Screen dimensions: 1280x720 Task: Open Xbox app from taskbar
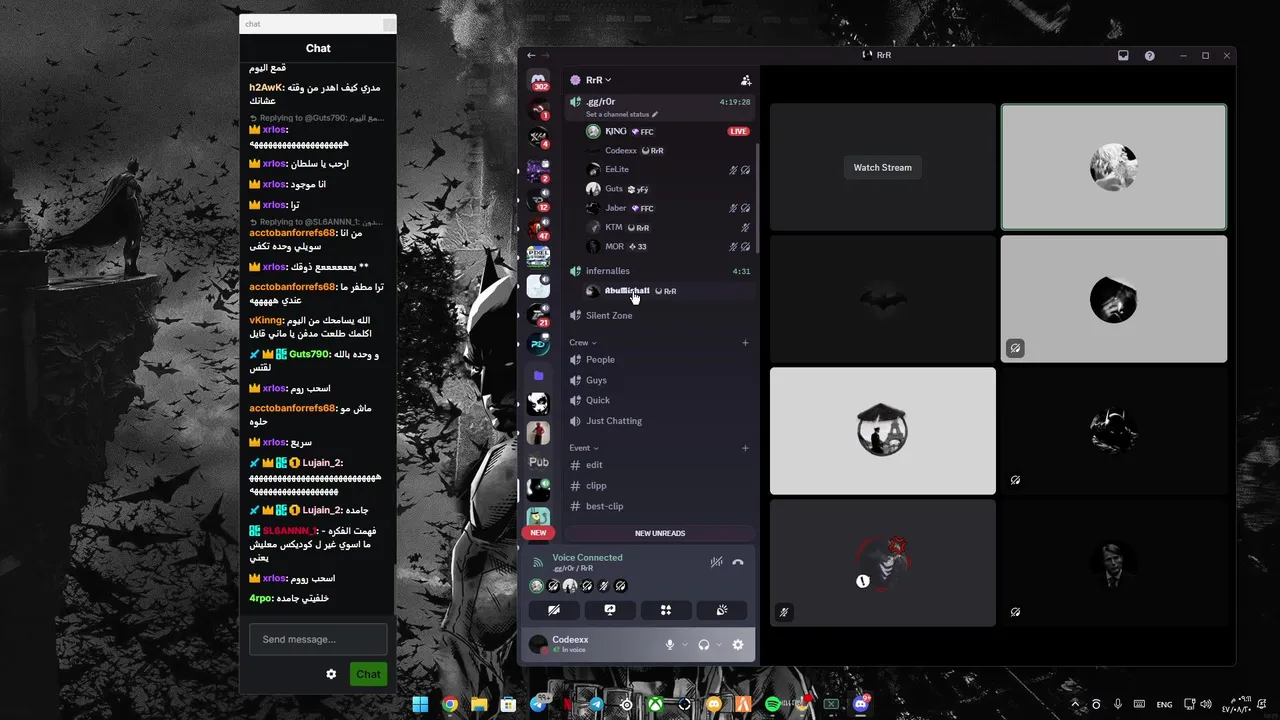655,705
